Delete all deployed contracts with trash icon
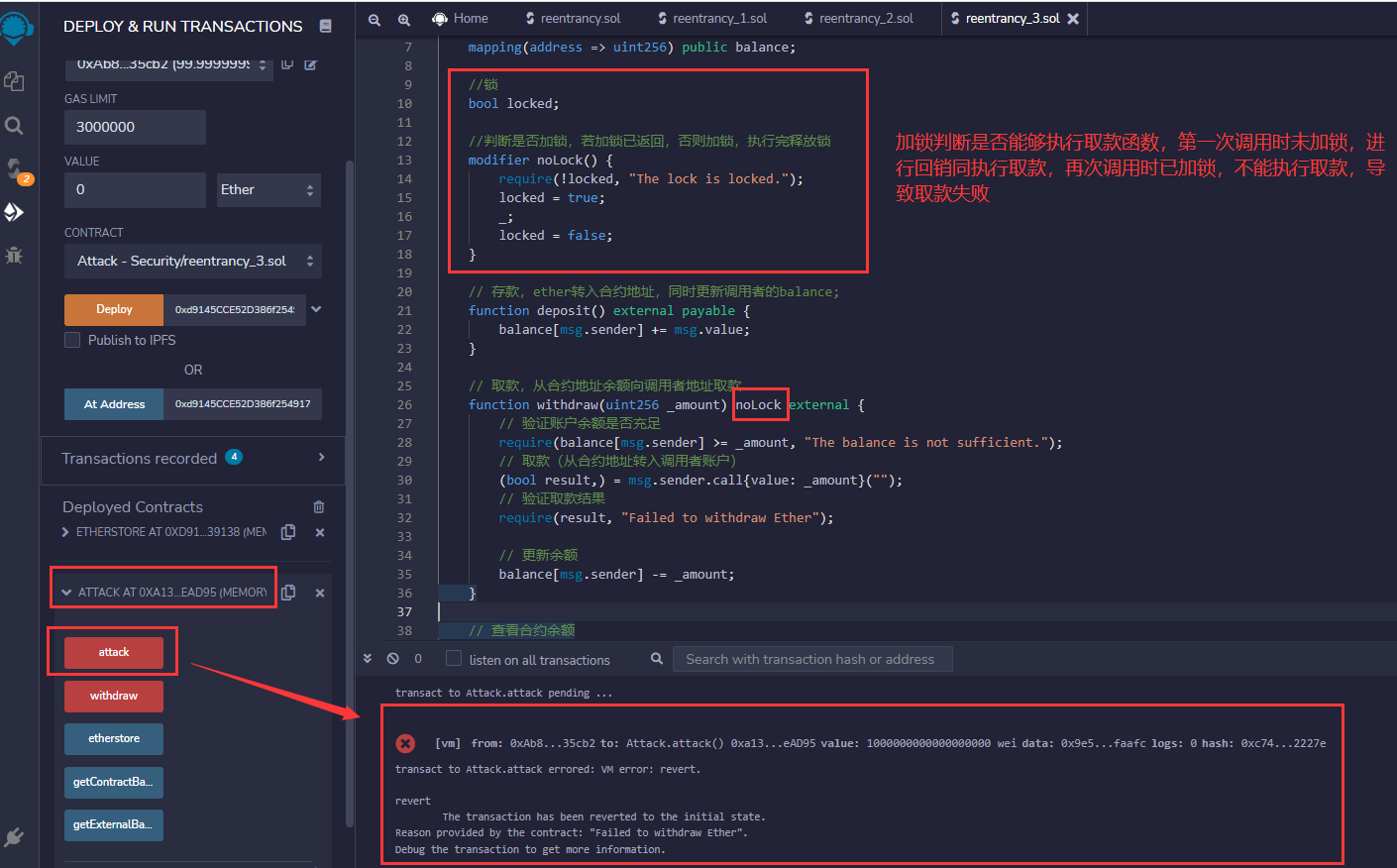This screenshot has height=868, width=1397. point(319,507)
